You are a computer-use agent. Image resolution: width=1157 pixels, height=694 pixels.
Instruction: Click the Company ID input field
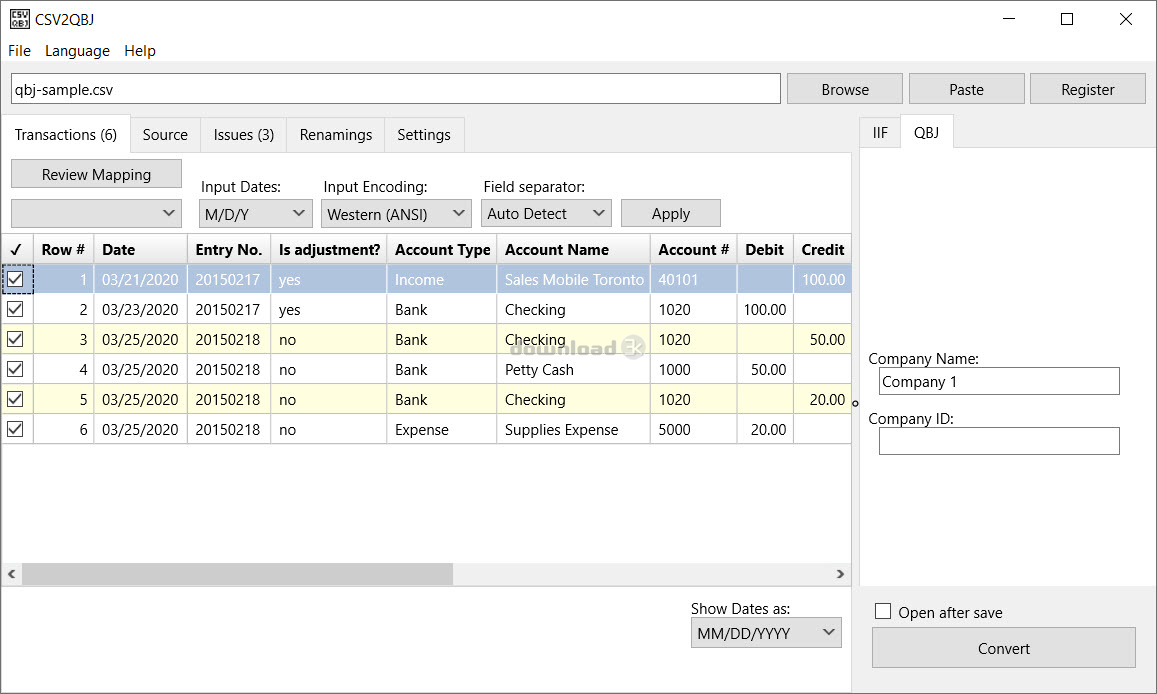[x=999, y=441]
